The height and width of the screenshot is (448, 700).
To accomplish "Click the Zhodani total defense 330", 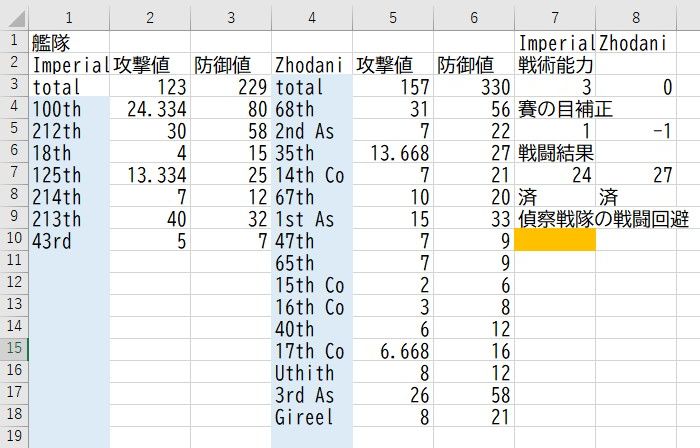I will tap(474, 86).
